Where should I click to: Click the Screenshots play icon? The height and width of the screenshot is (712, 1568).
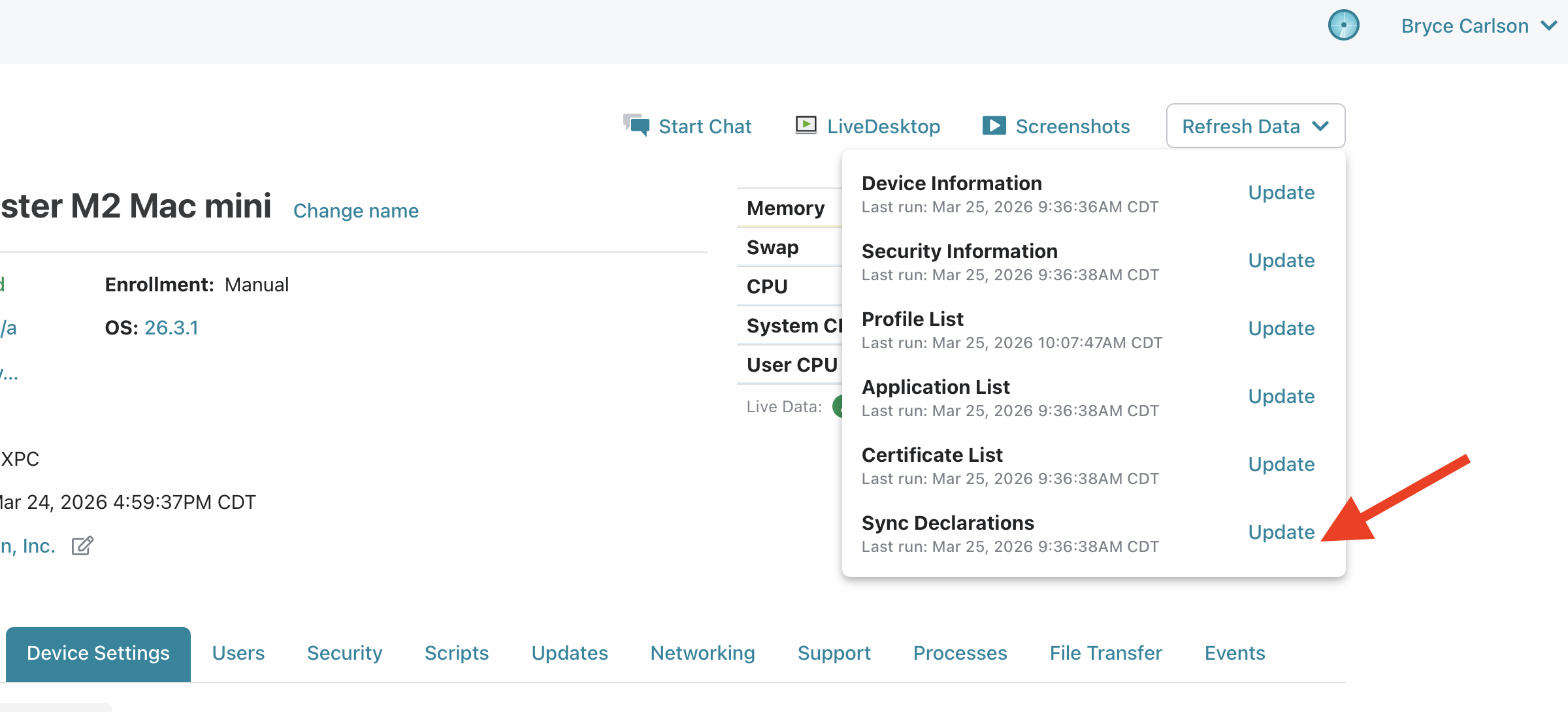(994, 125)
